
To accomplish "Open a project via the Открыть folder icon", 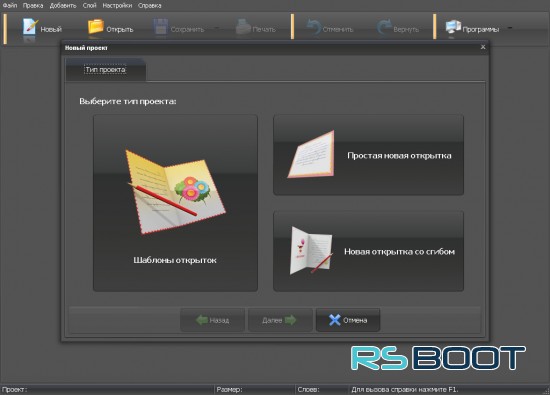I will pyautogui.click(x=95, y=27).
